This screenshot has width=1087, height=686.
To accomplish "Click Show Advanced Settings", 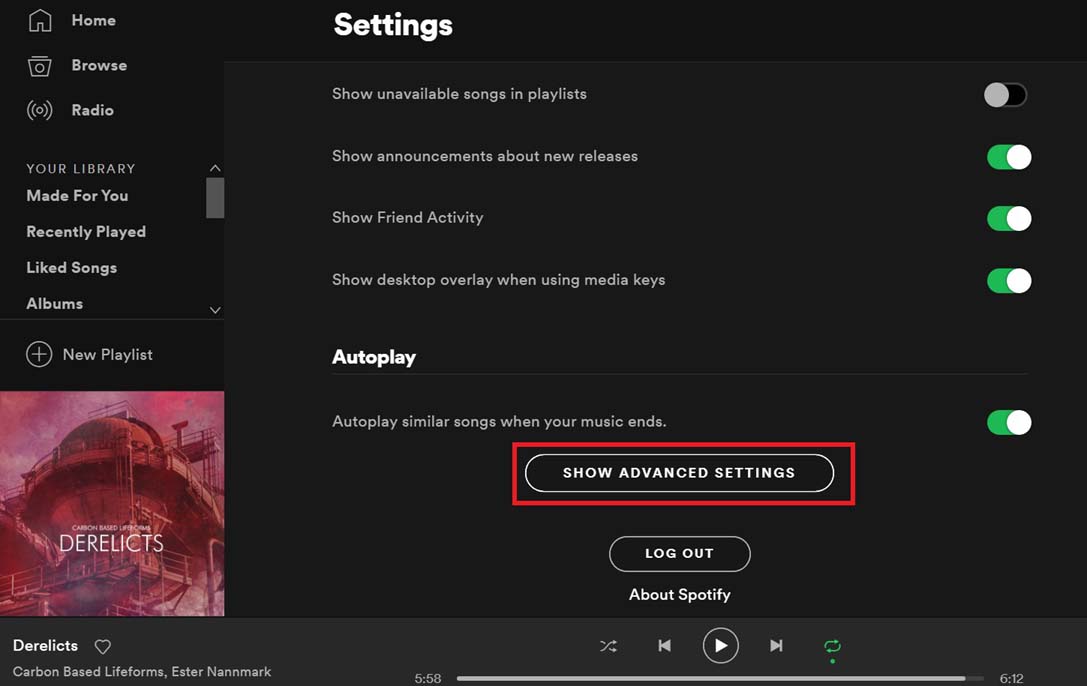I will 680,473.
